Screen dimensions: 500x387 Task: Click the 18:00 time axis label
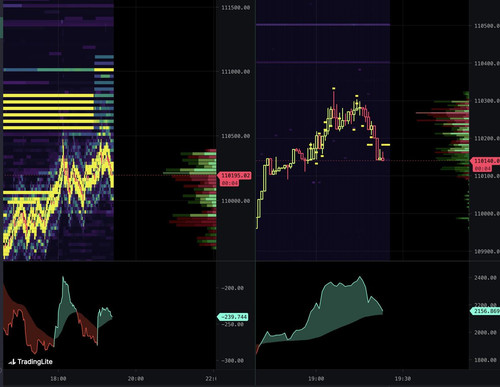click(58, 379)
